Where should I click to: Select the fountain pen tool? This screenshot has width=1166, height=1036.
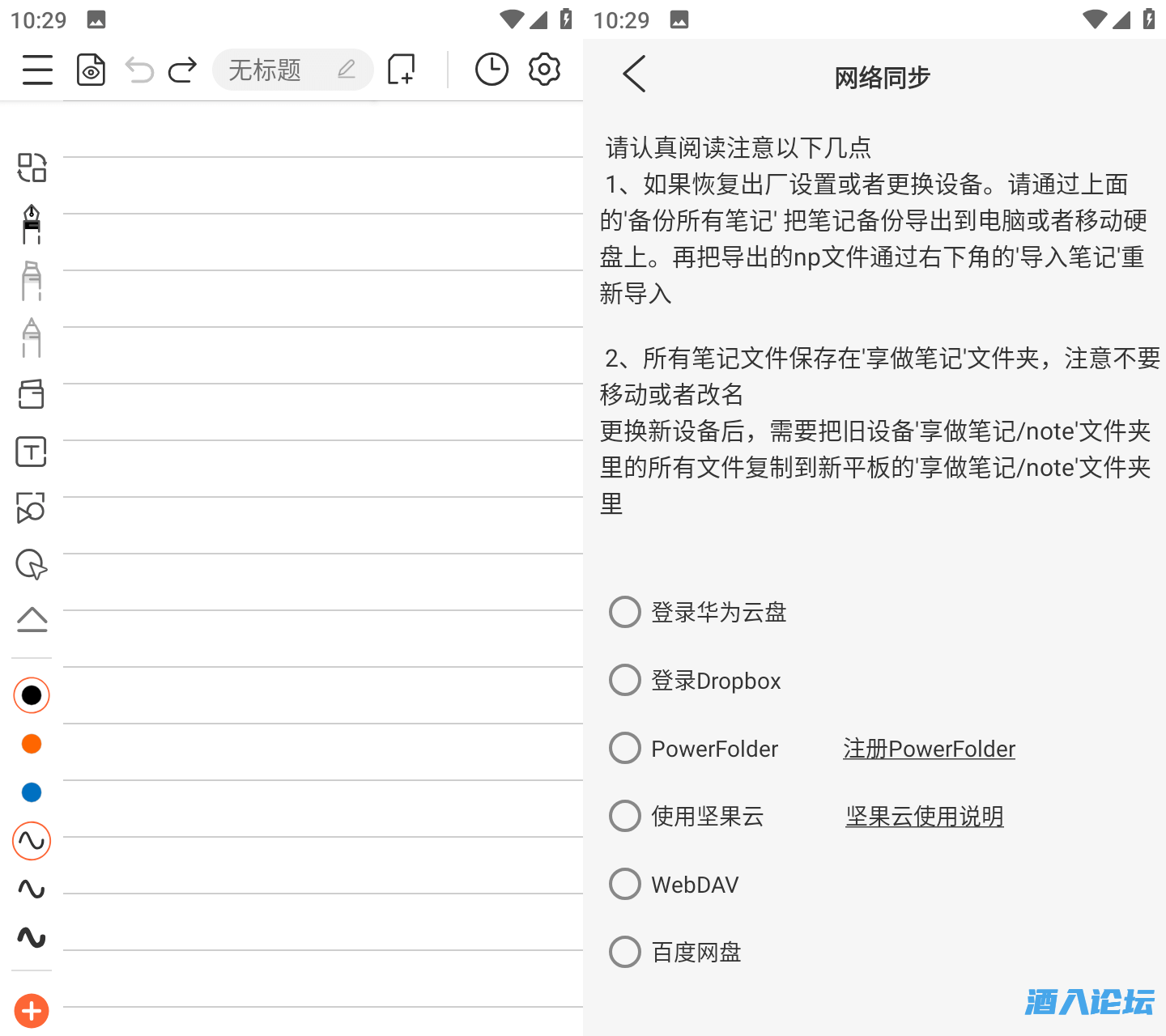click(32, 224)
